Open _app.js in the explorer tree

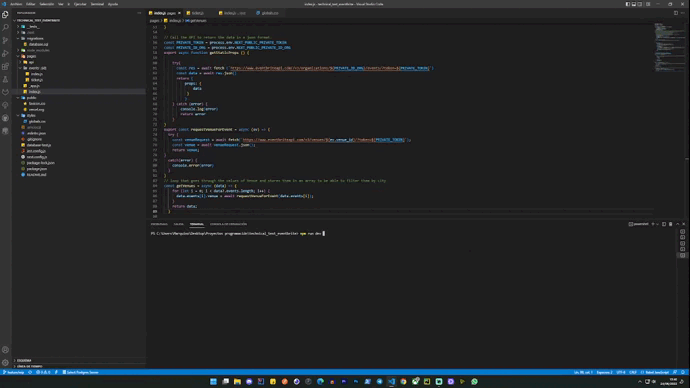point(35,86)
